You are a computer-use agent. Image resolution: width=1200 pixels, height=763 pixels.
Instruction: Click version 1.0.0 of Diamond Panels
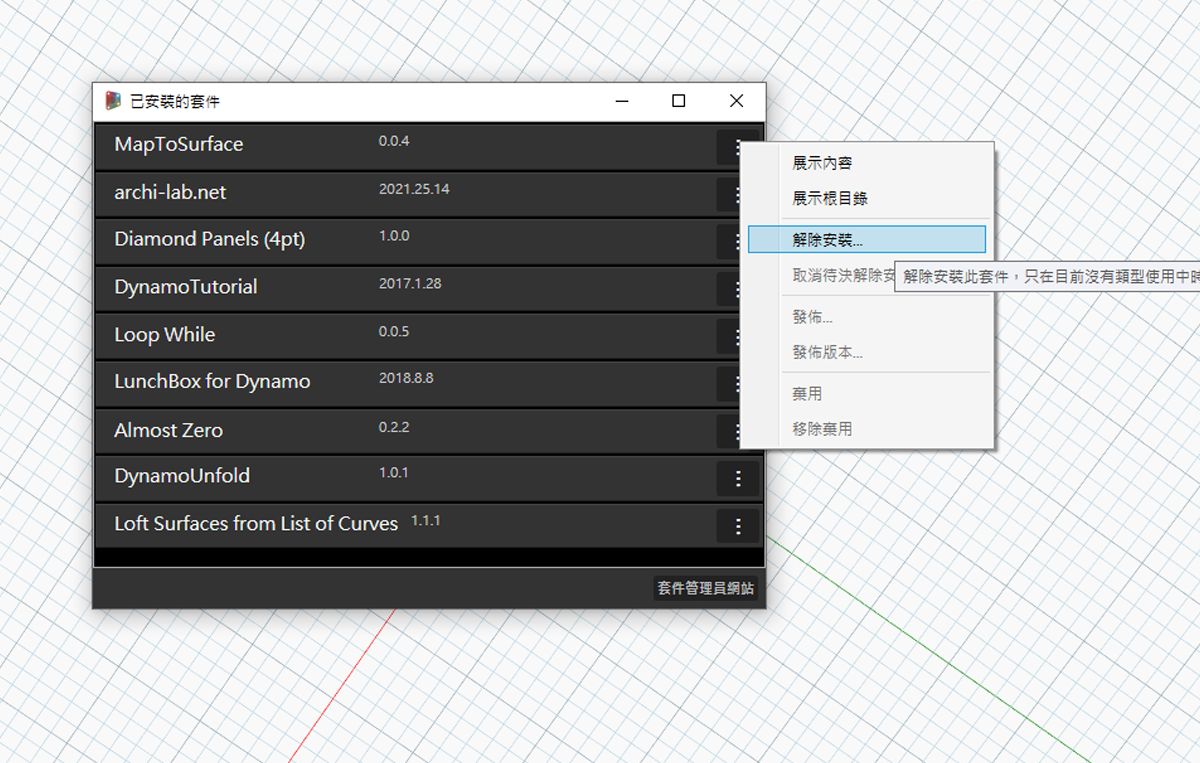[x=394, y=236]
